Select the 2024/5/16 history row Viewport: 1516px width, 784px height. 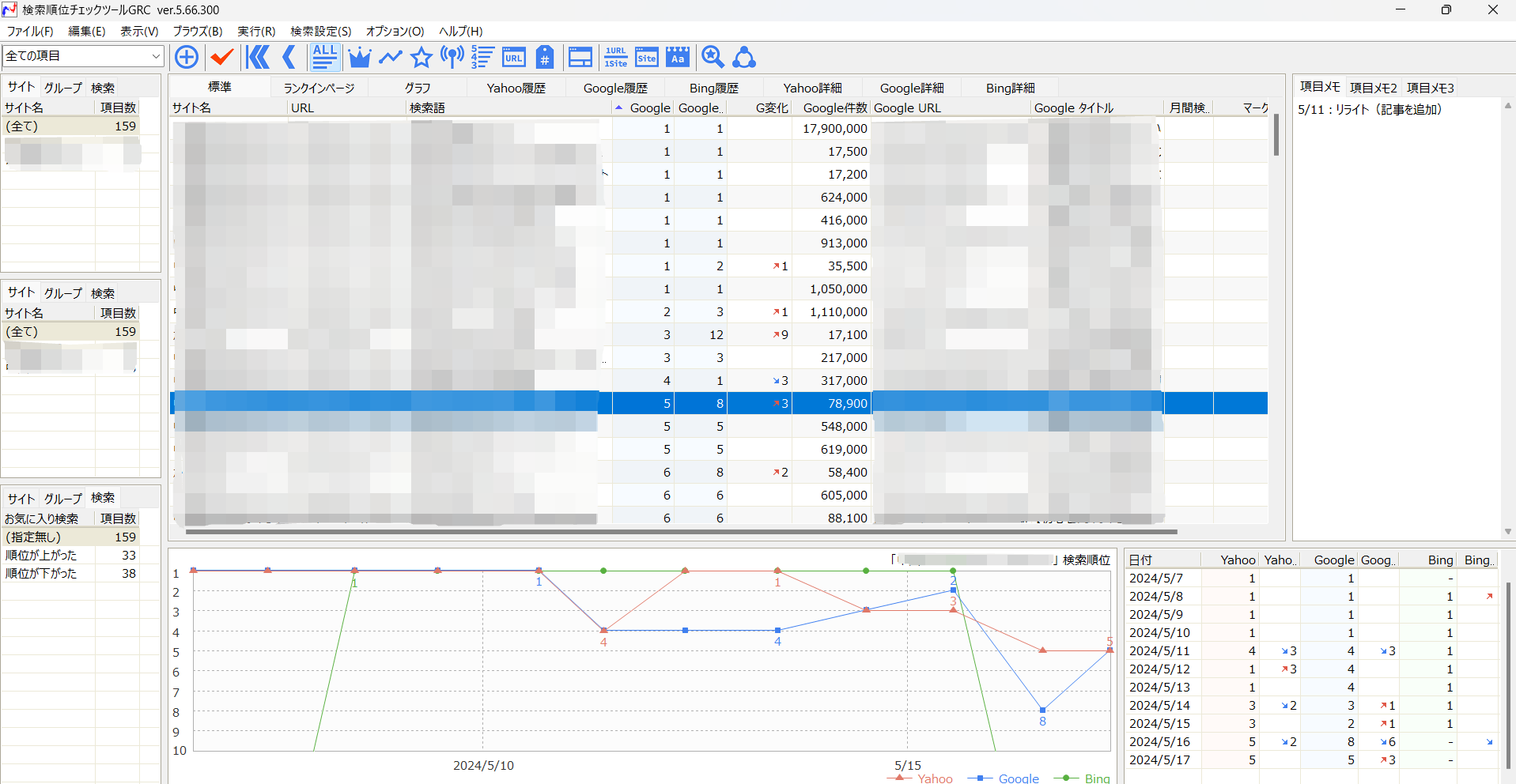1311,741
